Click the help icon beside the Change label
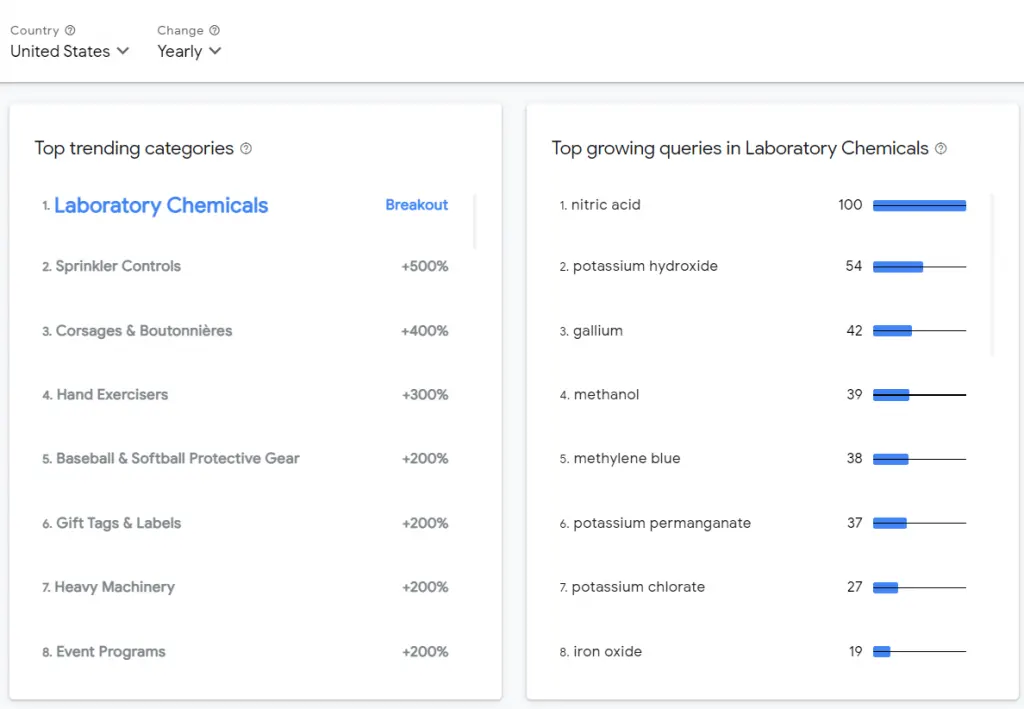 (x=216, y=30)
